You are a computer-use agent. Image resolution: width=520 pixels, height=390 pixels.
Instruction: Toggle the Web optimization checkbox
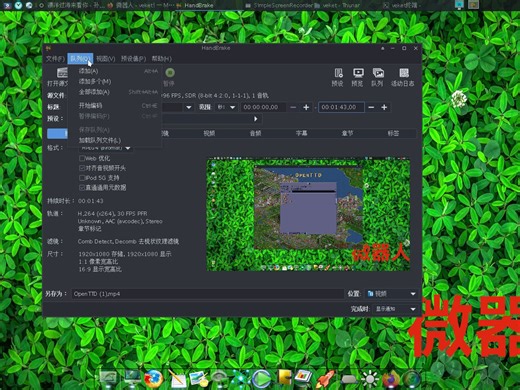[x=82, y=158]
